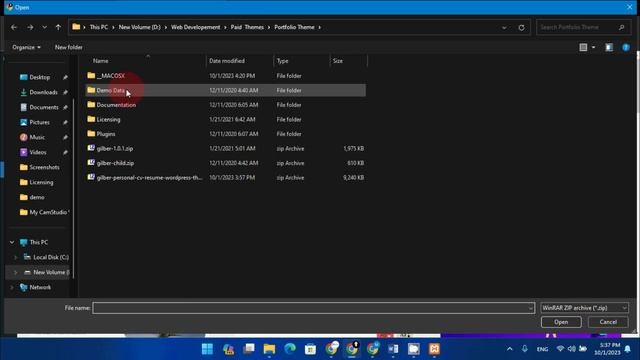This screenshot has width=640, height=360.
Task: Open the view options dropdown arrow
Action: (x=593, y=47)
